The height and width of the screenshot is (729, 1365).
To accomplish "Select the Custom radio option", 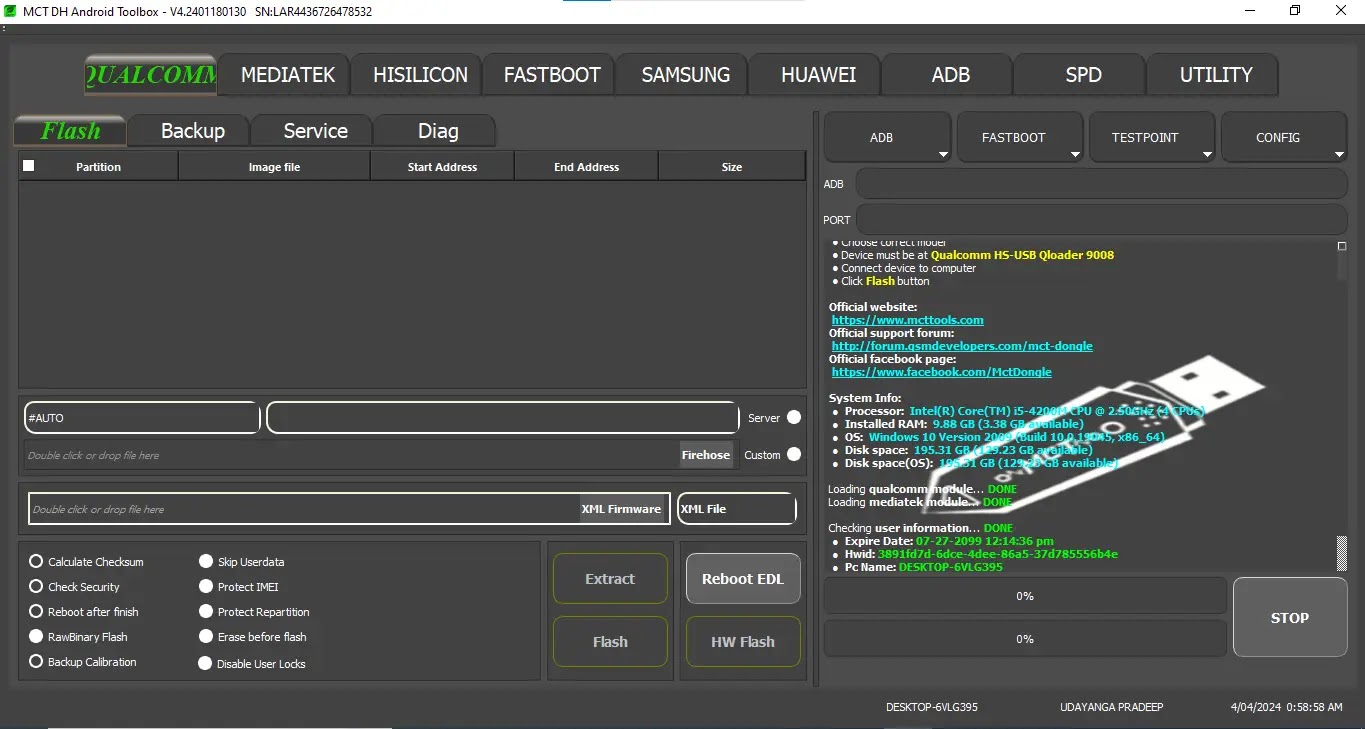I will tap(794, 454).
